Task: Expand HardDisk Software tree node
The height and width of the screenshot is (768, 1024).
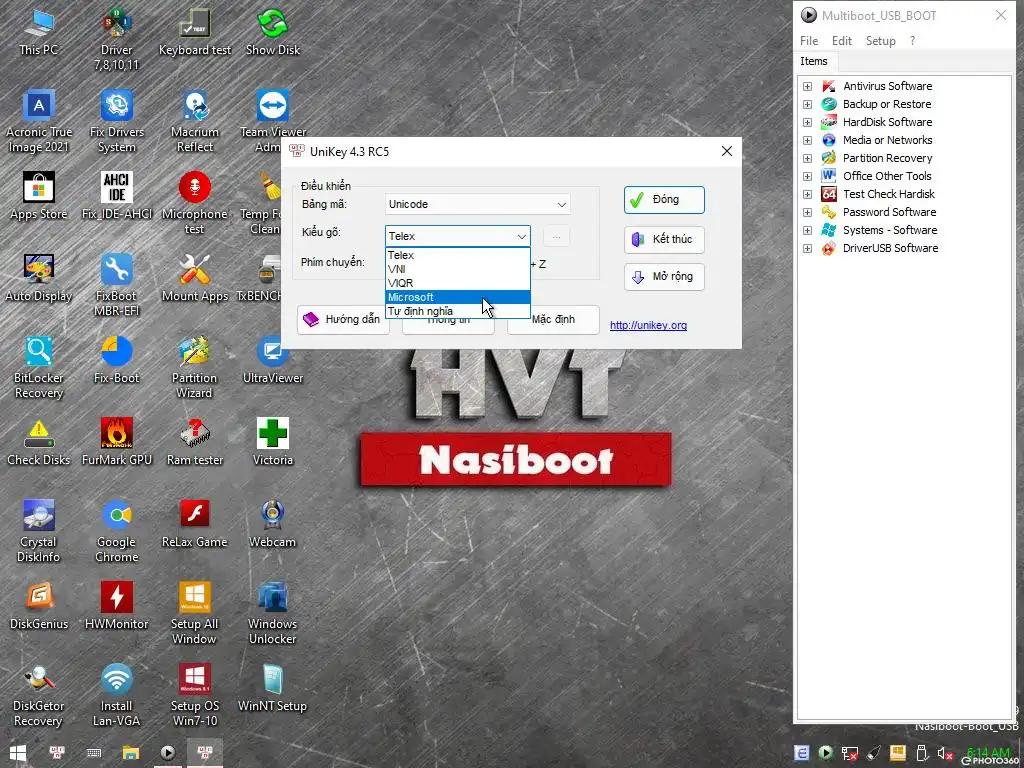Action: 807,122
